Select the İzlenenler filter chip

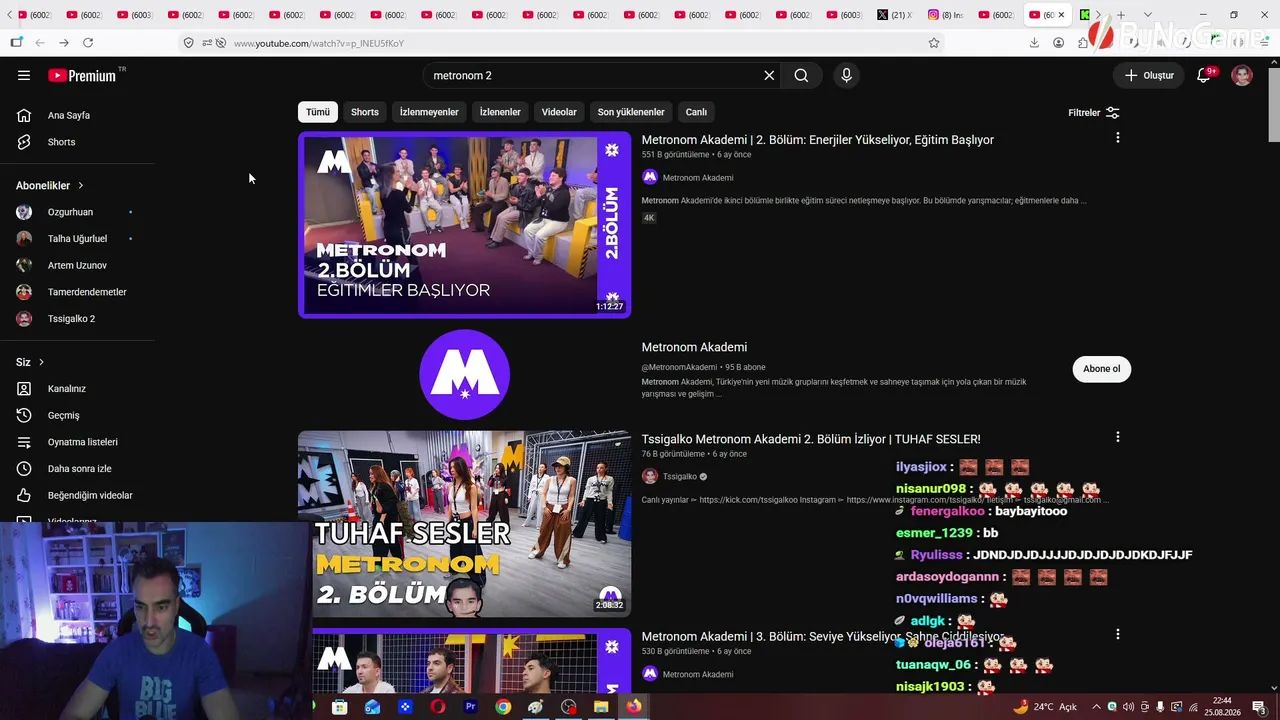pyautogui.click(x=500, y=112)
